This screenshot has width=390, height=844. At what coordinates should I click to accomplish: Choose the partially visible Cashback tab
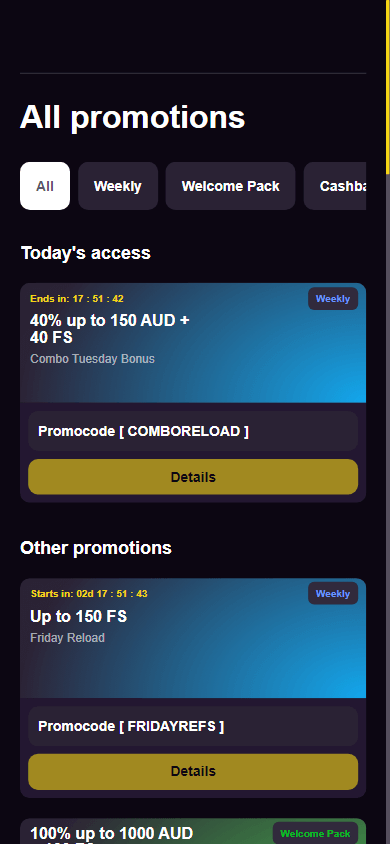[335, 186]
